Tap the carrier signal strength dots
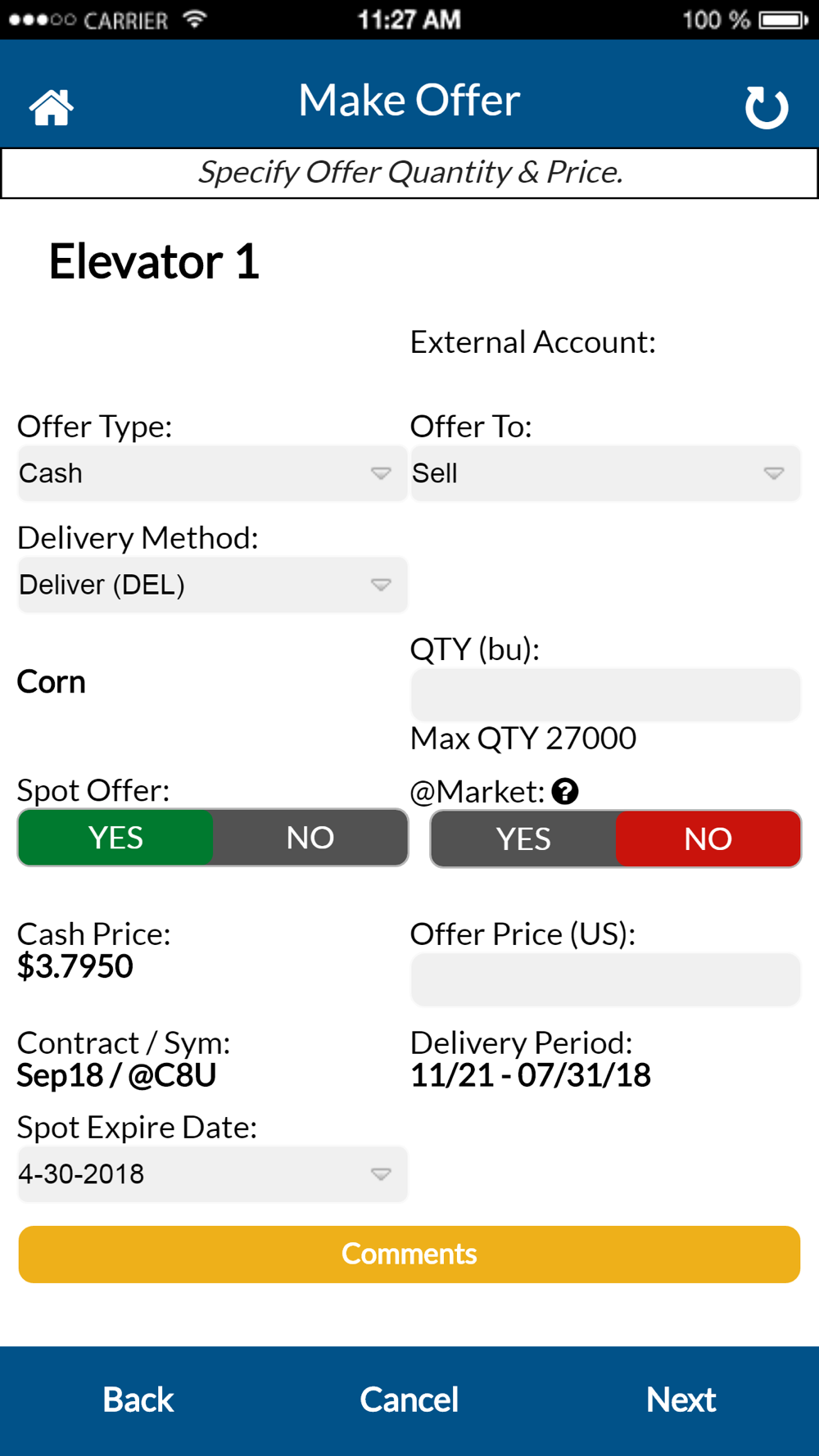 [43, 20]
